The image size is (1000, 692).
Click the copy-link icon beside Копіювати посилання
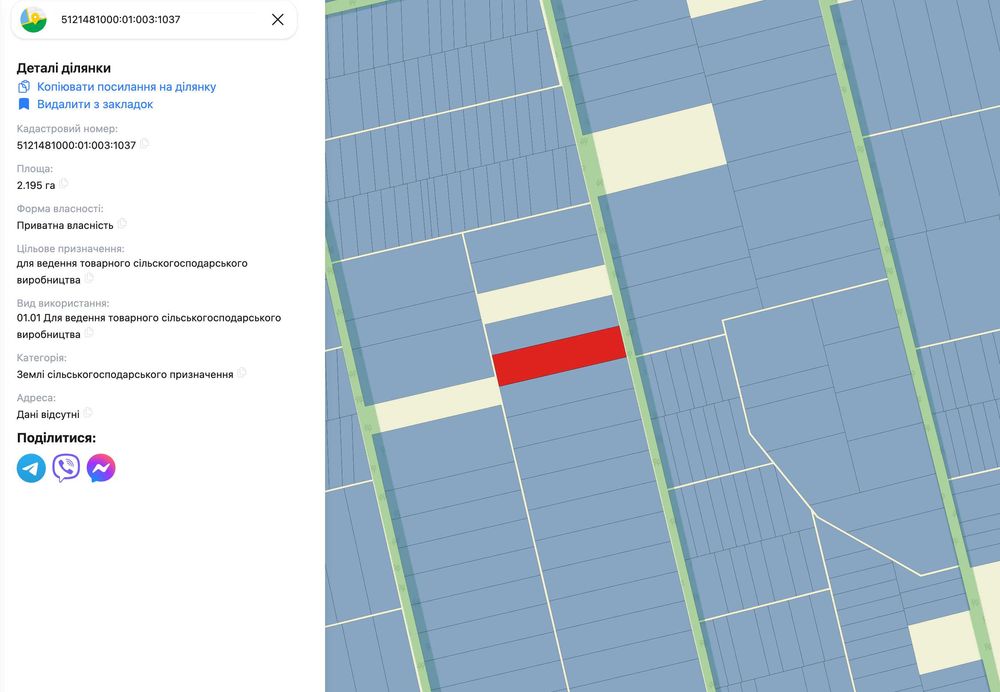click(24, 87)
